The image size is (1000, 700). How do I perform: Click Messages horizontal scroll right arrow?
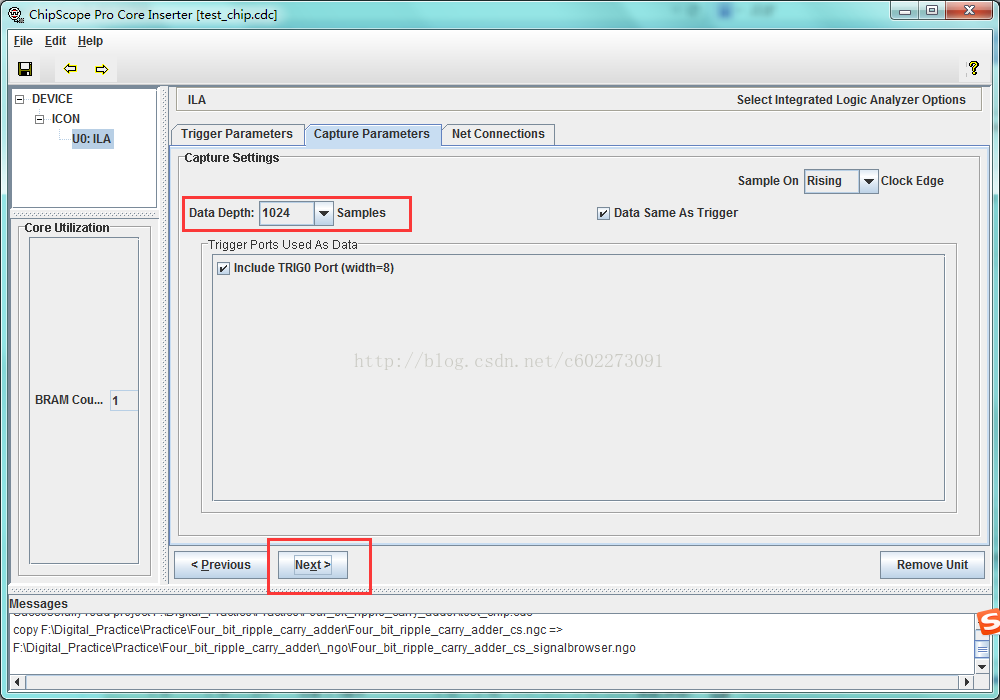pyautogui.click(x=967, y=682)
